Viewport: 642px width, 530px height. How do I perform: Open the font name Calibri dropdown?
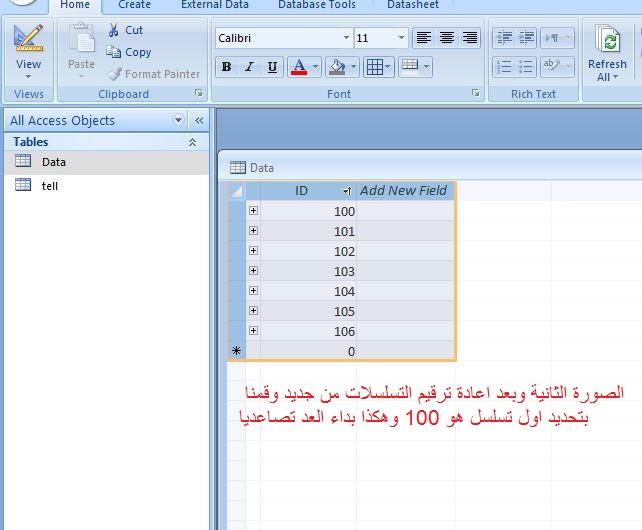click(x=347, y=38)
